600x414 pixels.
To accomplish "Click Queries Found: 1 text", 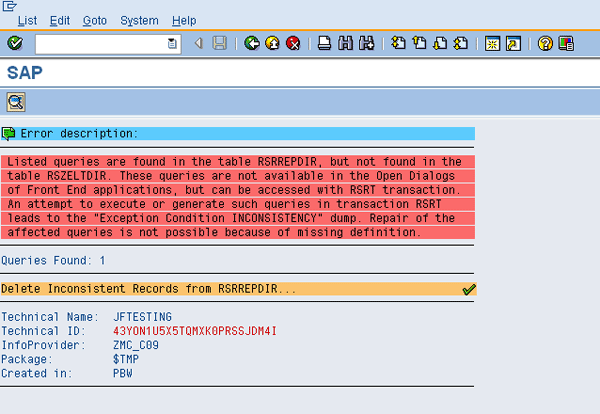I will click(x=53, y=261).
